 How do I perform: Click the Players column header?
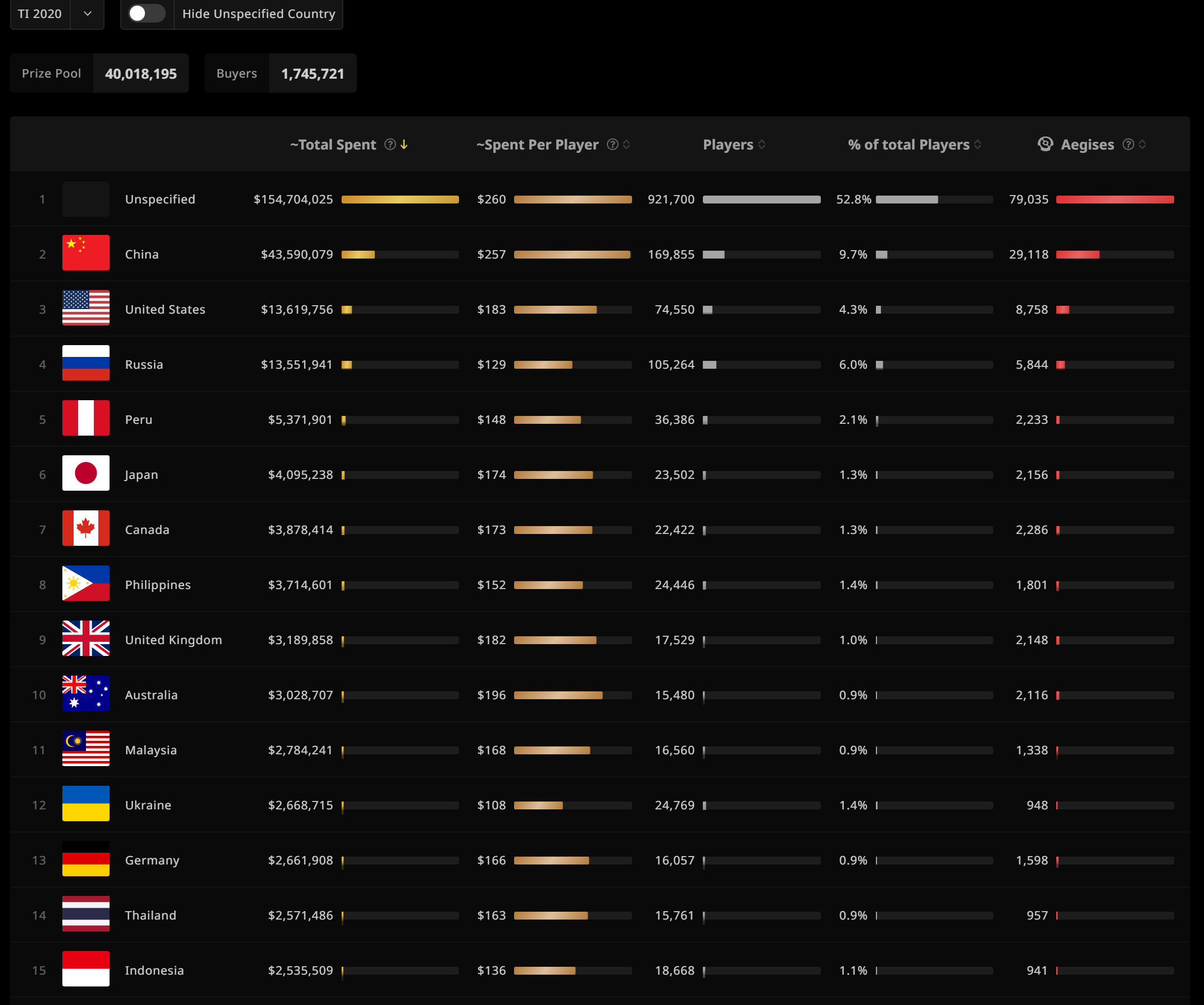click(x=728, y=144)
